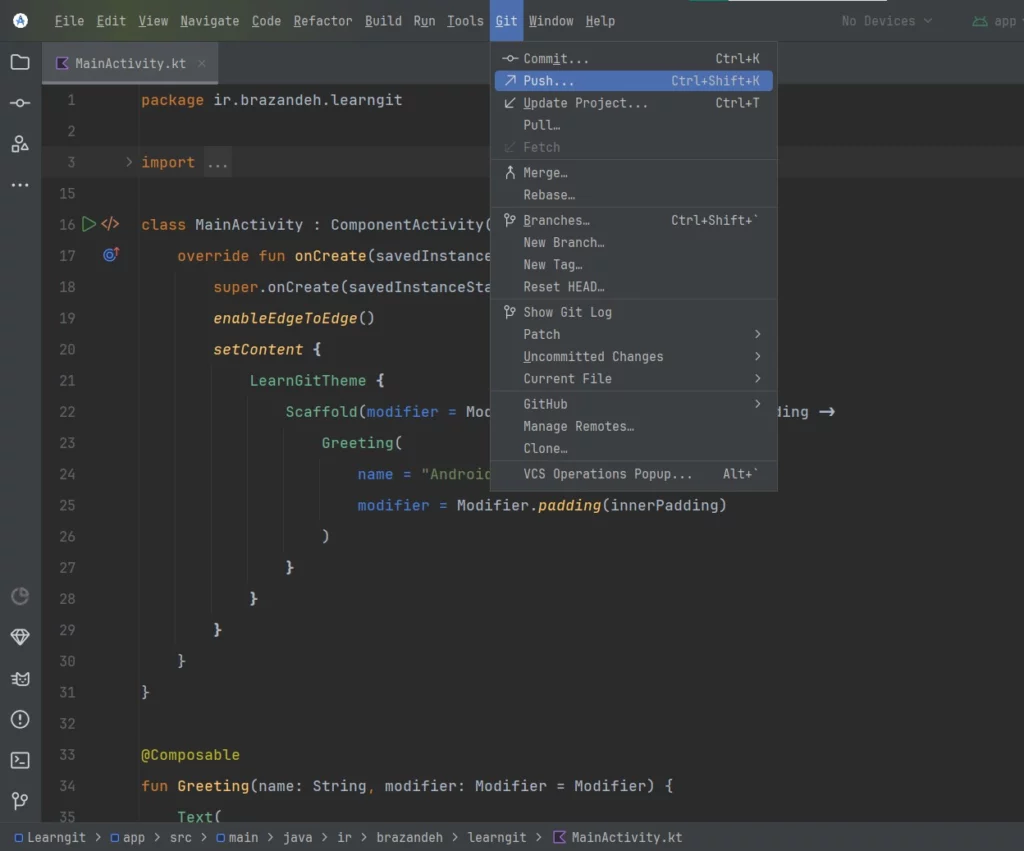Open the Refactor menu

pyautogui.click(x=323, y=21)
